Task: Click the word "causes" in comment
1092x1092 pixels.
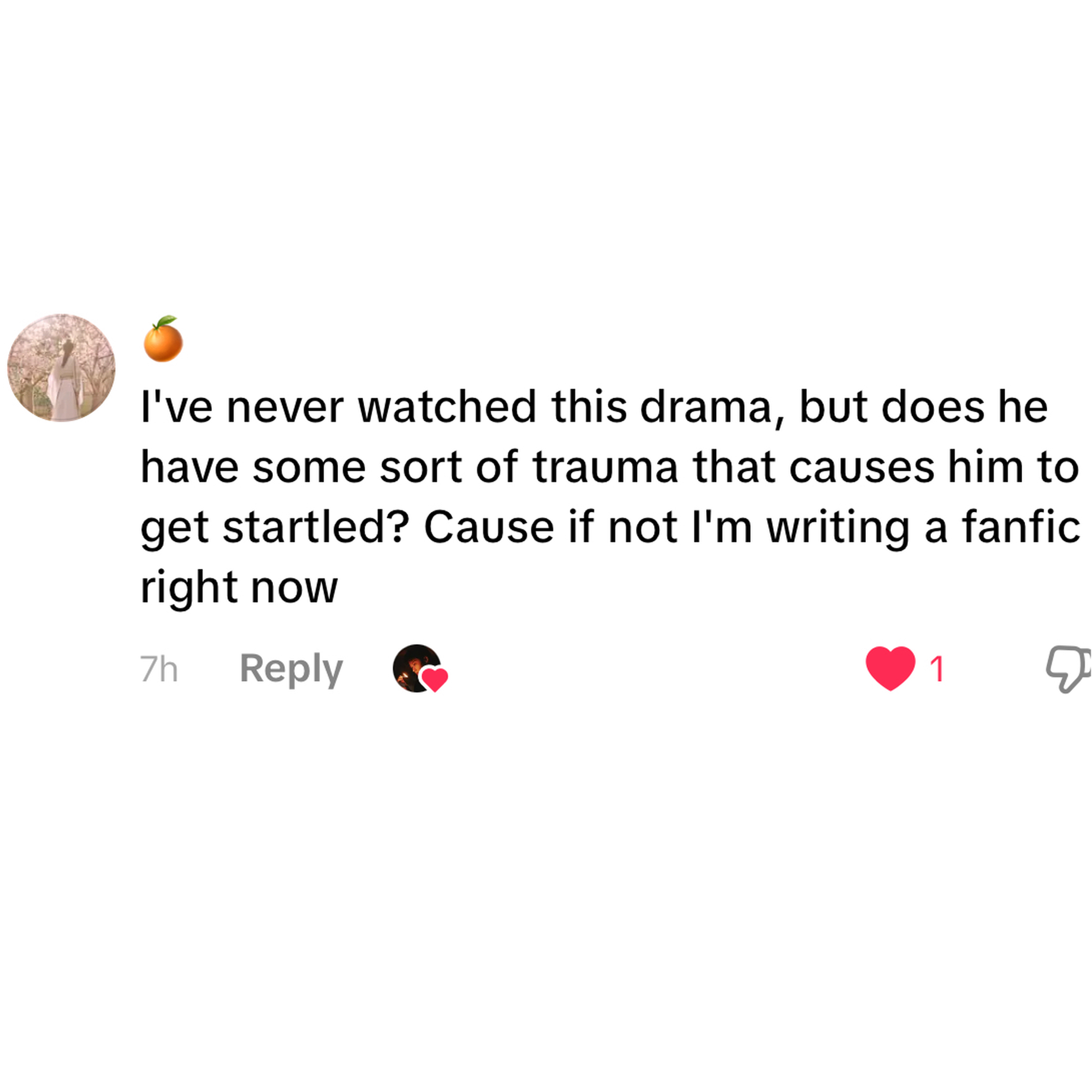Action: click(862, 467)
